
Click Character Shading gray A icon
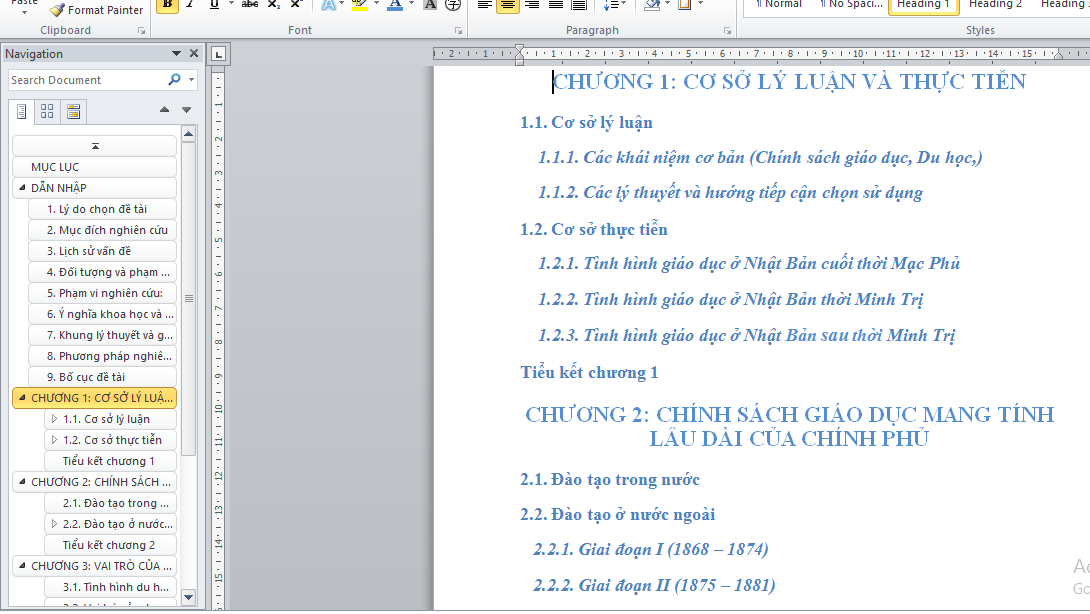pos(430,4)
